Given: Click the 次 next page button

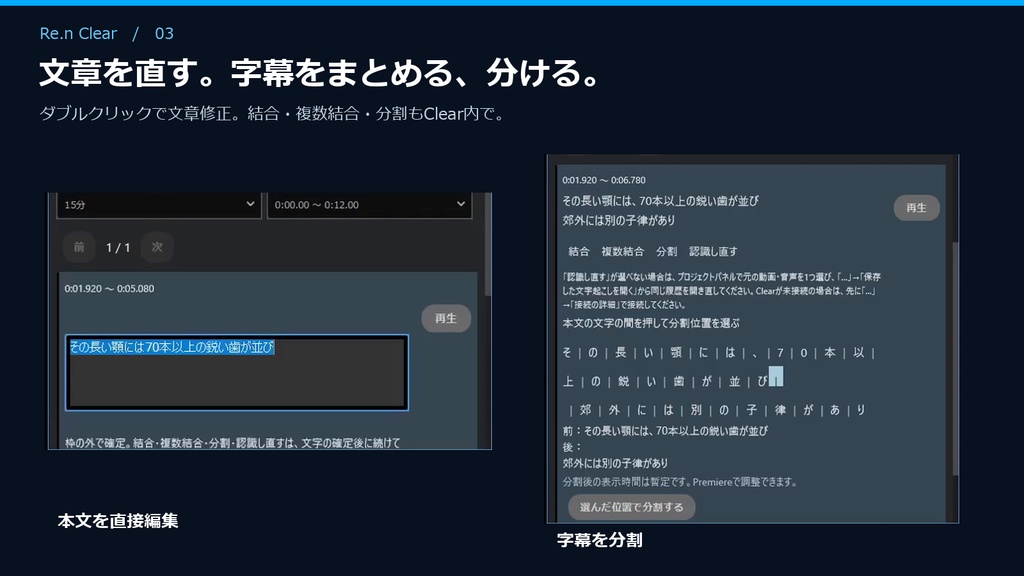Looking at the screenshot, I should point(157,247).
